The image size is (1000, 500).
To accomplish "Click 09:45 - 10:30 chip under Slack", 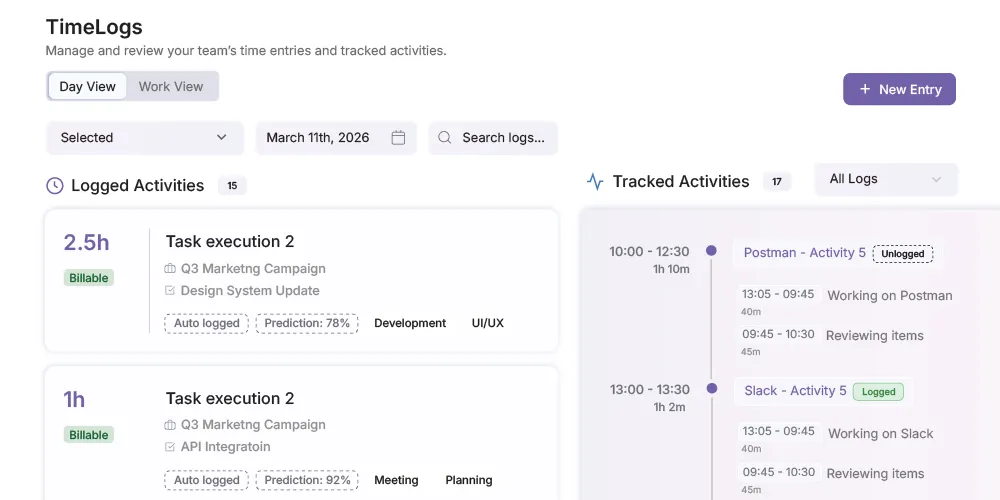I will point(778,472).
